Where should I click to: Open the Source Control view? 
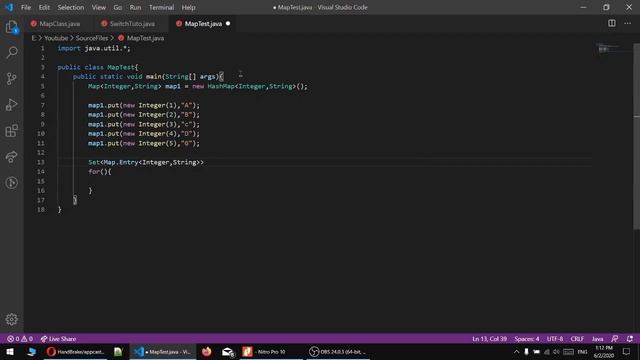(11, 78)
